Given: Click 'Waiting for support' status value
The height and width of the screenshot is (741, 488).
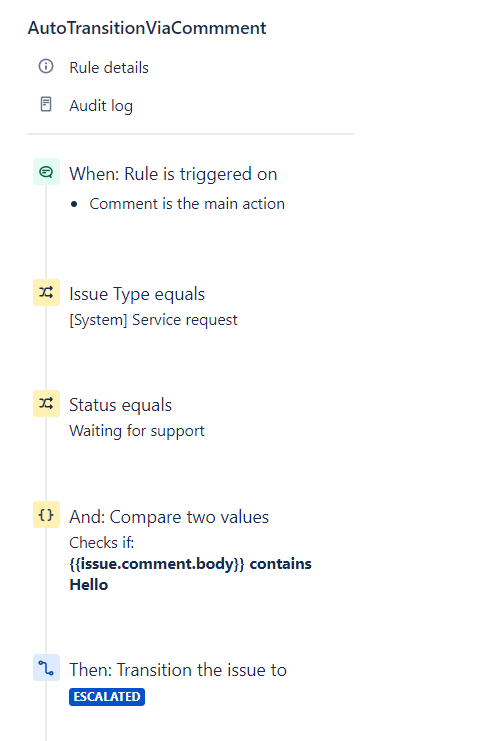Looking at the screenshot, I should (137, 431).
